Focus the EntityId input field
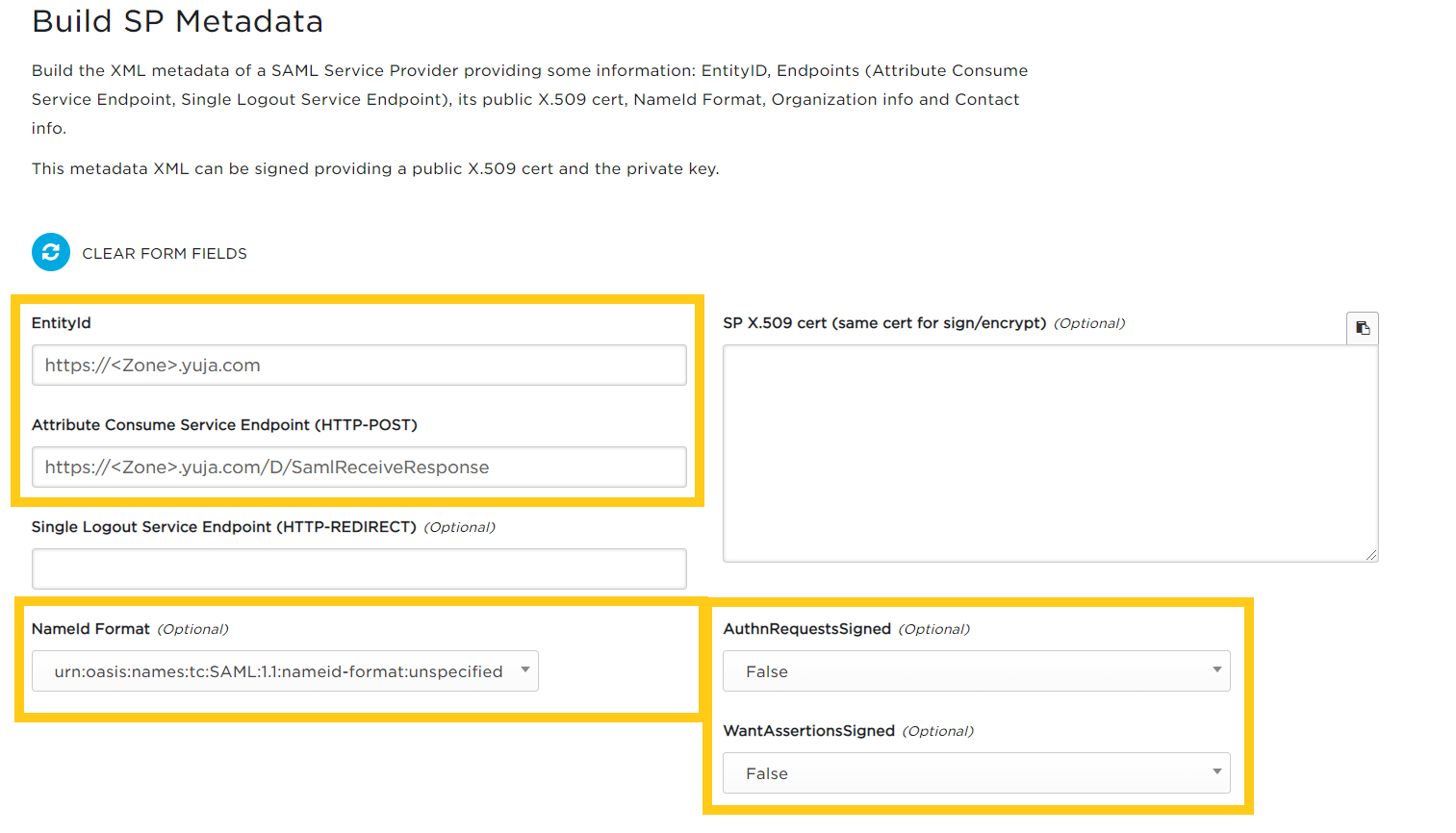 359,366
